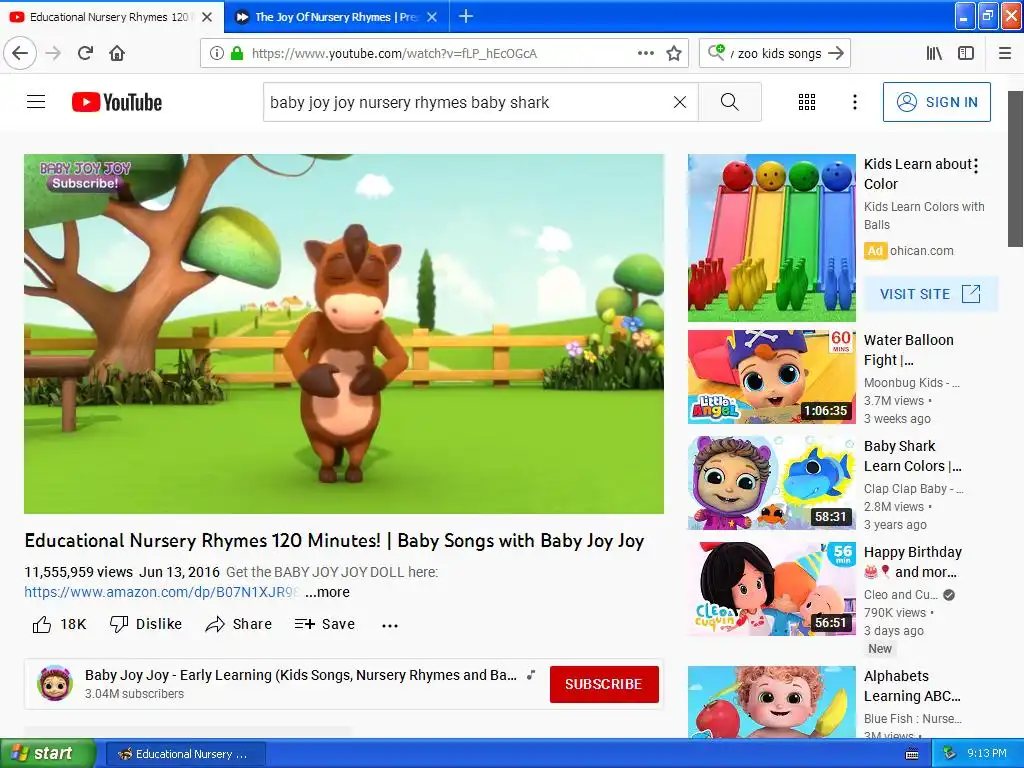Click the system tray icon beside the clock
The image size is (1024, 768).
click(950, 753)
